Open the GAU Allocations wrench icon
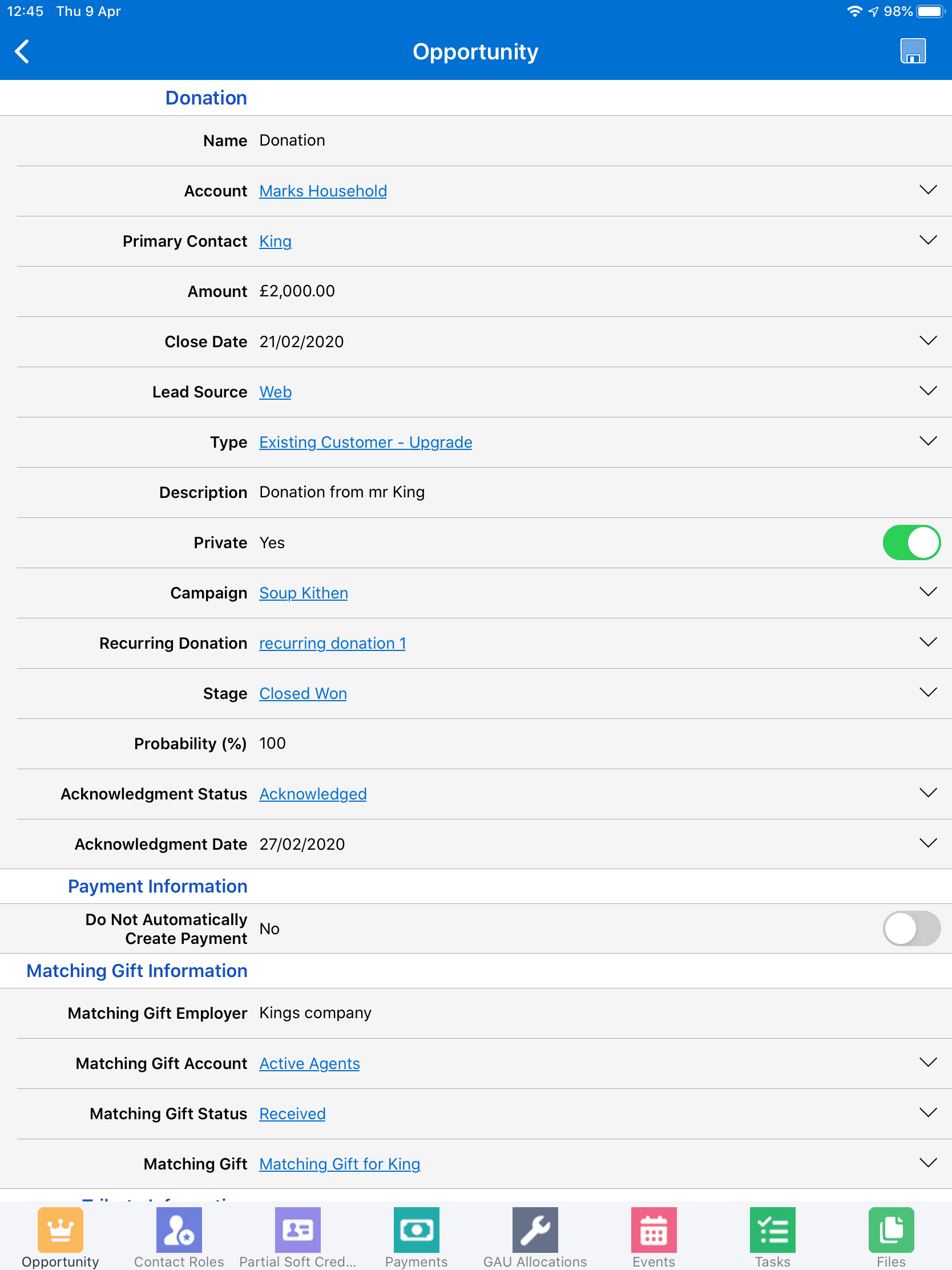The width and height of the screenshot is (952, 1270). click(x=535, y=1229)
